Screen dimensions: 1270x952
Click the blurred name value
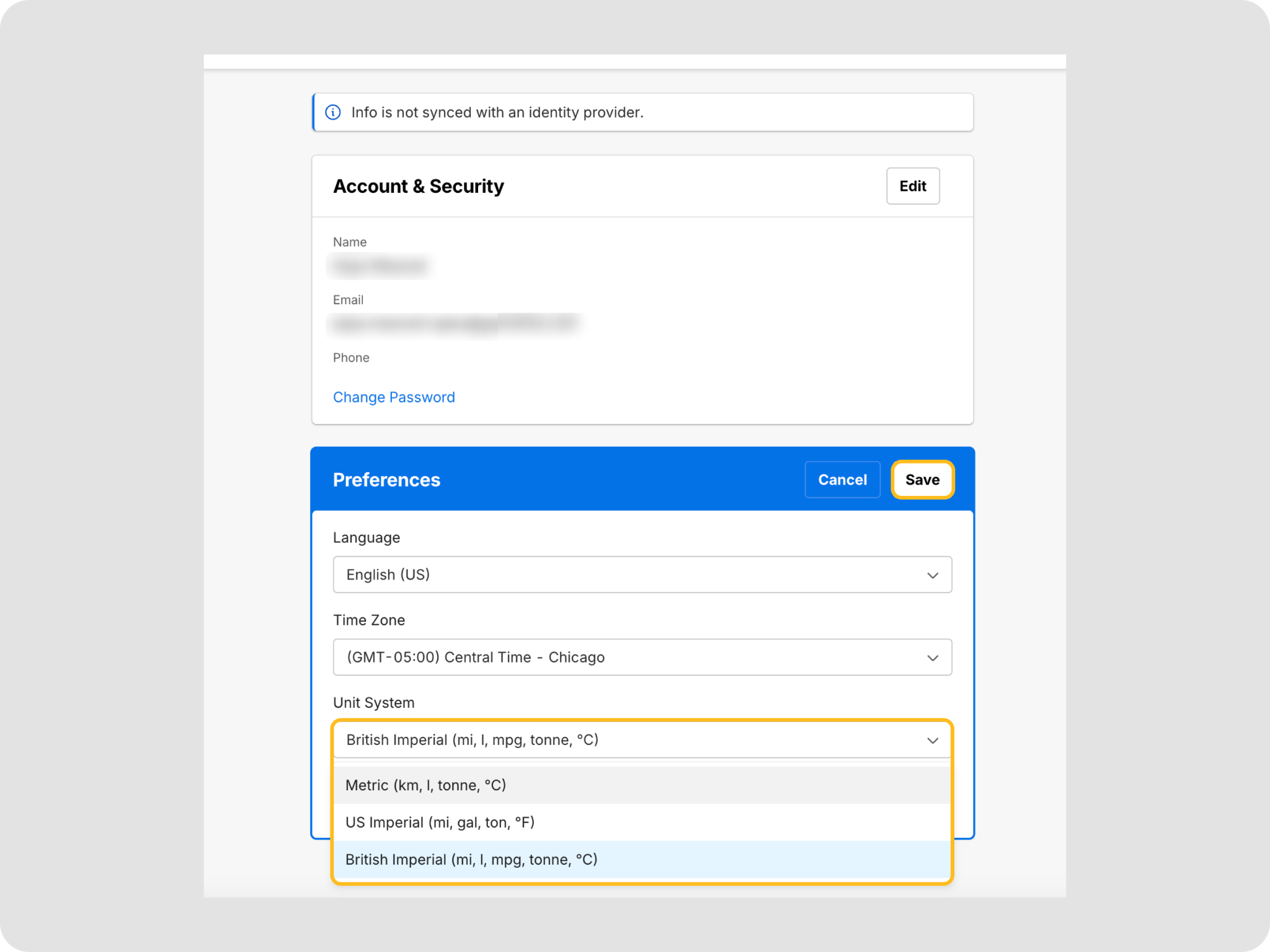pos(380,266)
